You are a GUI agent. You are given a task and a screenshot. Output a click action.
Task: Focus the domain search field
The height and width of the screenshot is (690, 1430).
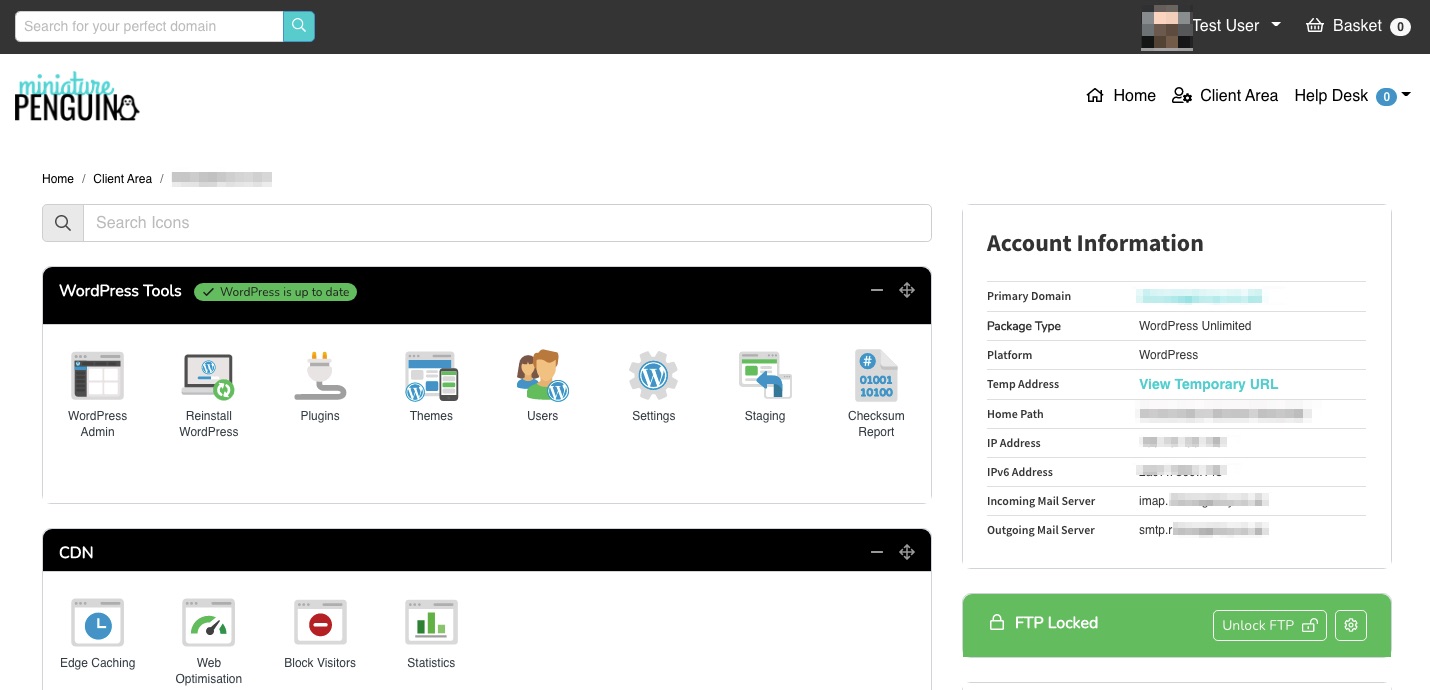click(x=149, y=26)
